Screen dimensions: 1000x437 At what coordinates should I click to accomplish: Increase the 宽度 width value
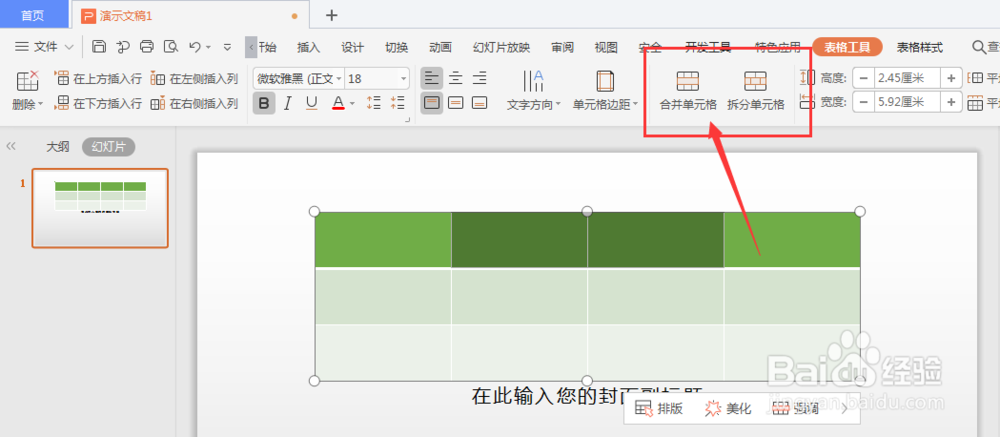click(952, 102)
